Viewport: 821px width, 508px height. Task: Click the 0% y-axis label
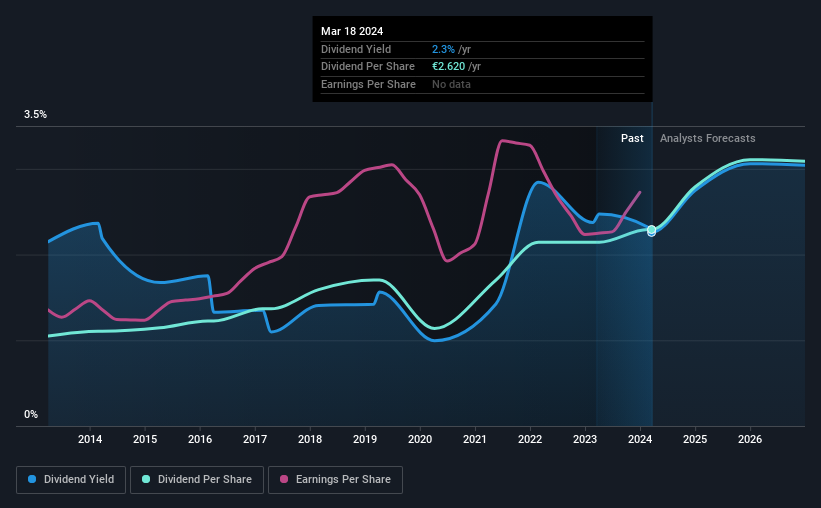tap(31, 414)
